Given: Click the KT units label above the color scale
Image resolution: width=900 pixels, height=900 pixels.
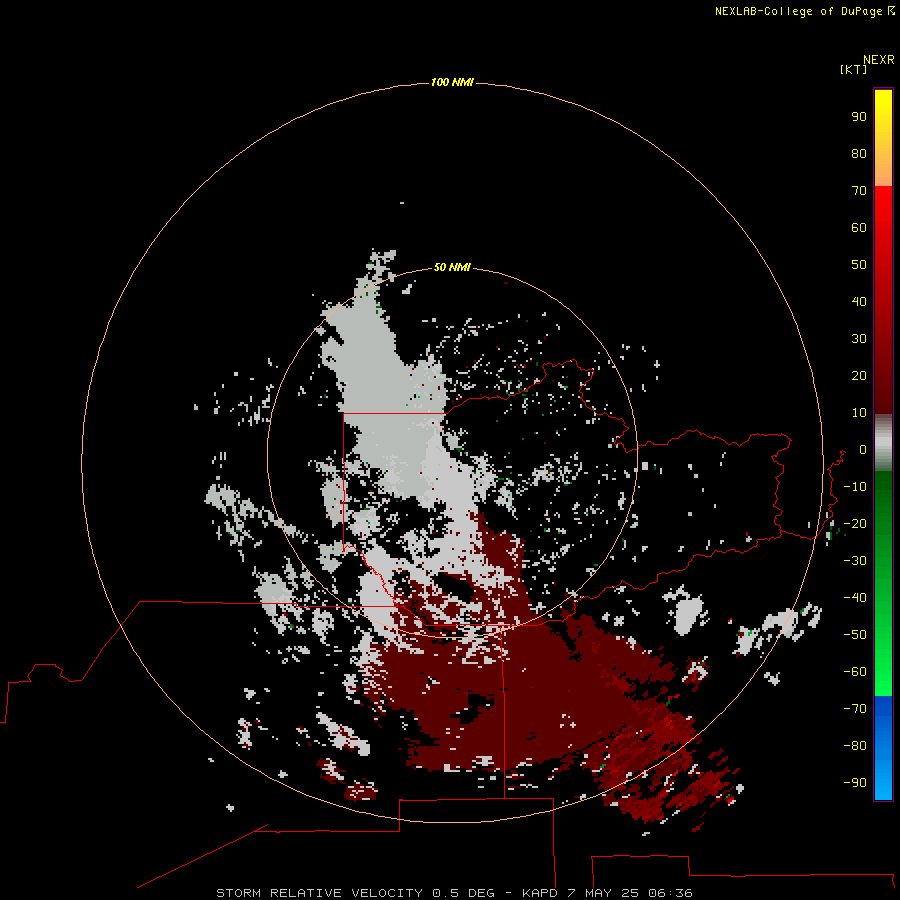Looking at the screenshot, I should click(853, 69).
